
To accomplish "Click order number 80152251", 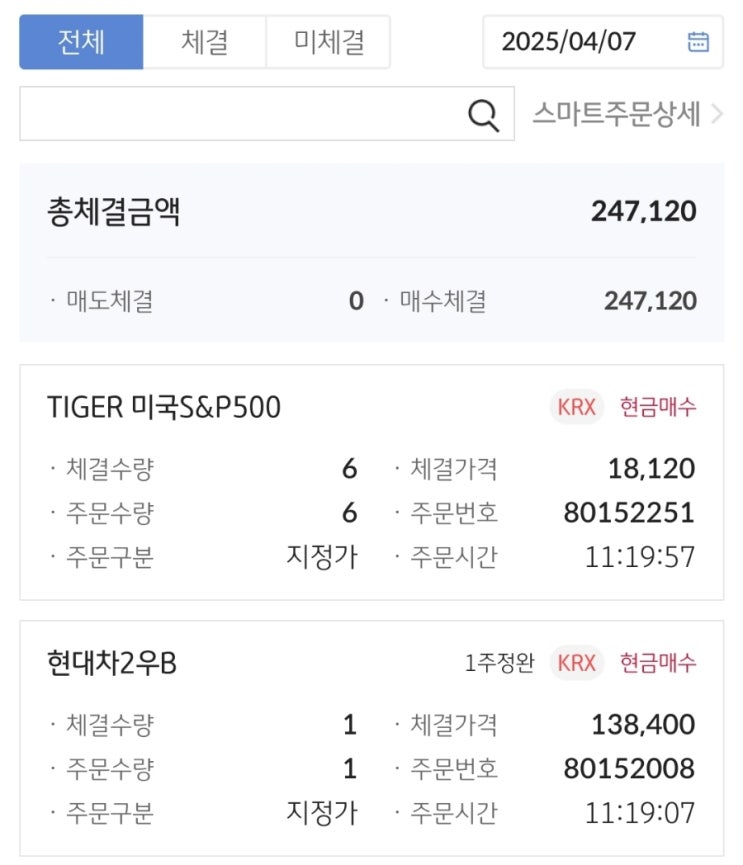I will click(629, 513).
